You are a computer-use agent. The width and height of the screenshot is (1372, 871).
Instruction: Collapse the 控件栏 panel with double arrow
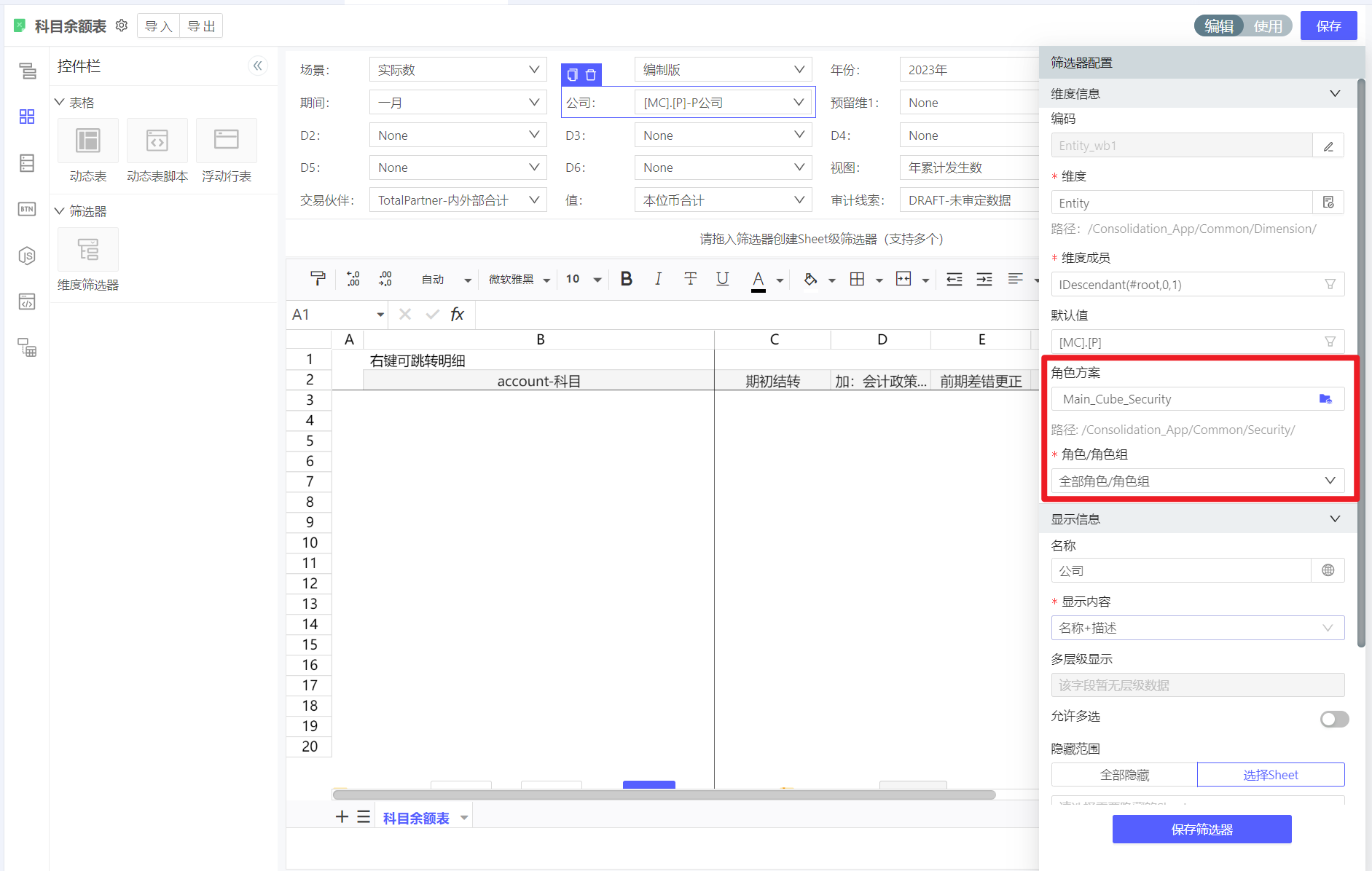point(258,66)
